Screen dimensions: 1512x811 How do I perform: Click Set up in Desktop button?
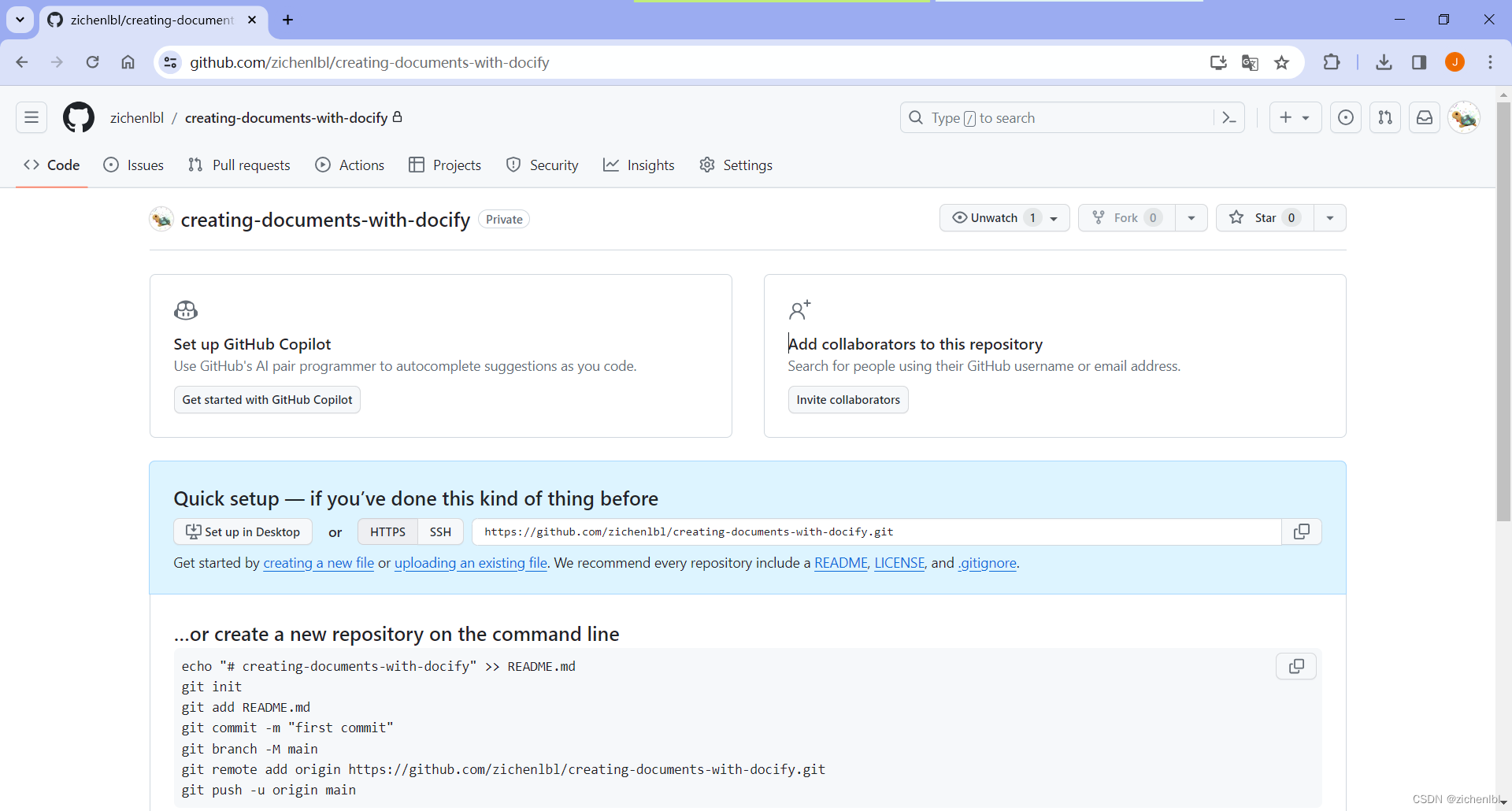pos(243,532)
